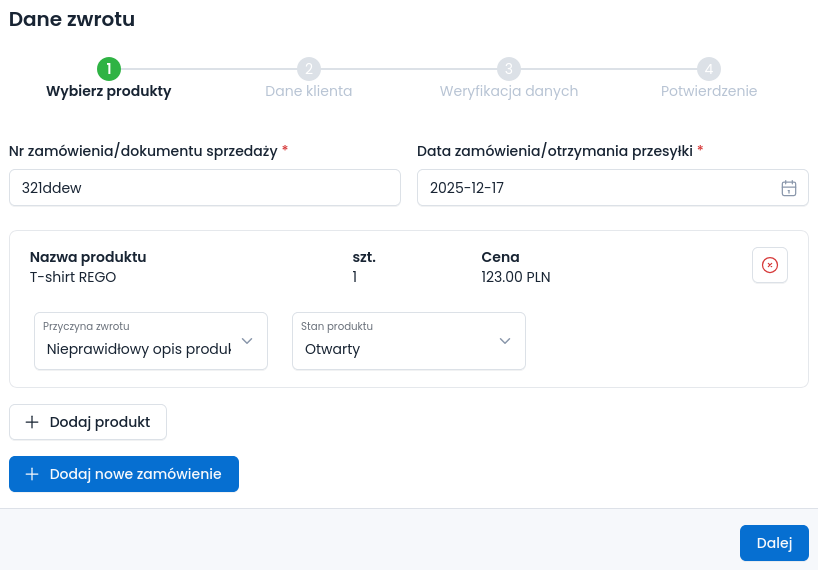Image resolution: width=818 pixels, height=570 pixels.
Task: Click step 2 circle in the stepper
Action: coord(309,69)
